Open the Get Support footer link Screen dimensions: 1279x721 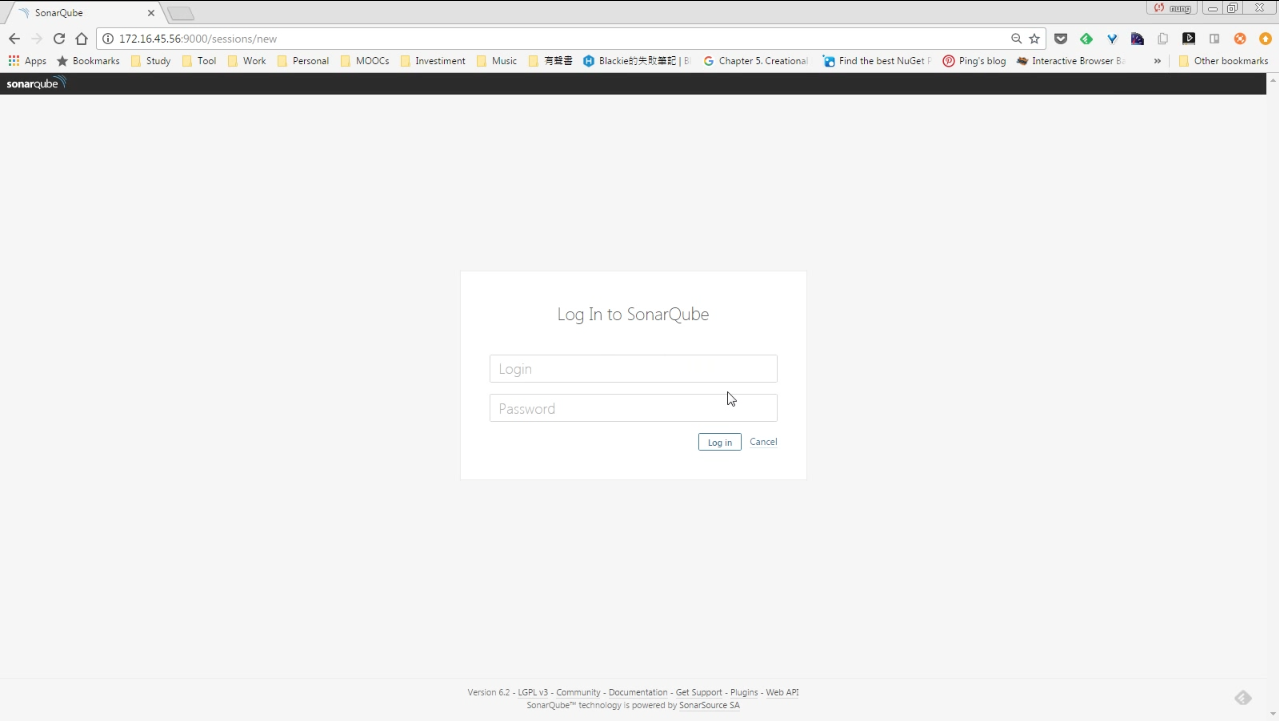pos(699,692)
